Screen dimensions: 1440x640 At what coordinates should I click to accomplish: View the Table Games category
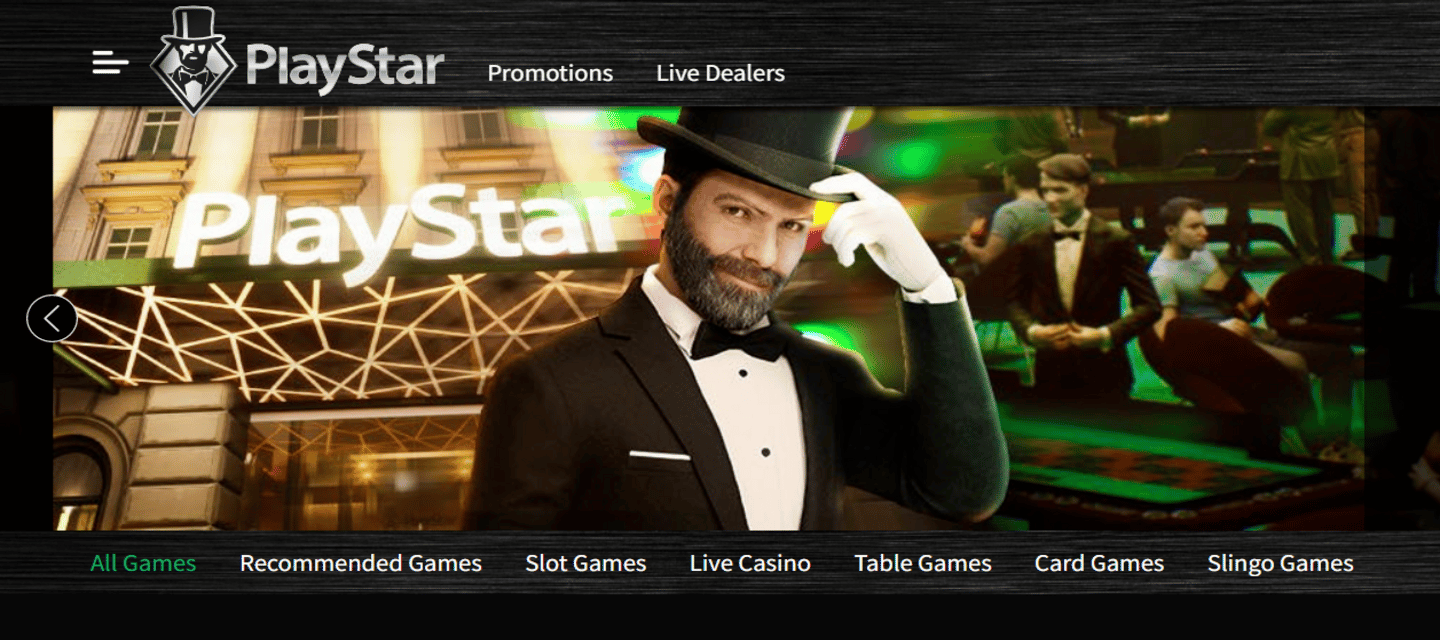(923, 563)
